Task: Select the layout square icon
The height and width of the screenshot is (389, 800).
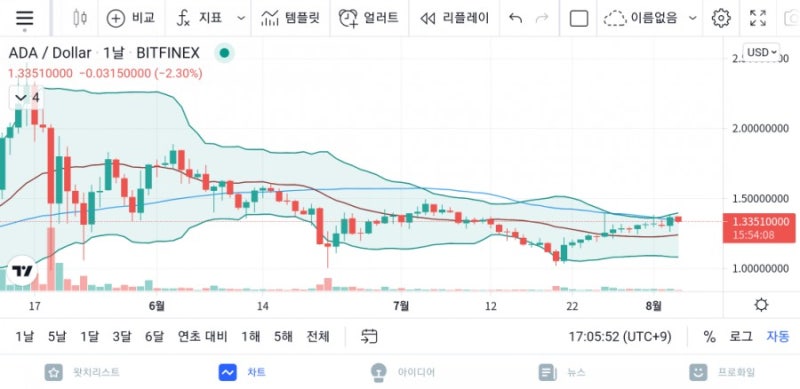Action: click(x=579, y=18)
